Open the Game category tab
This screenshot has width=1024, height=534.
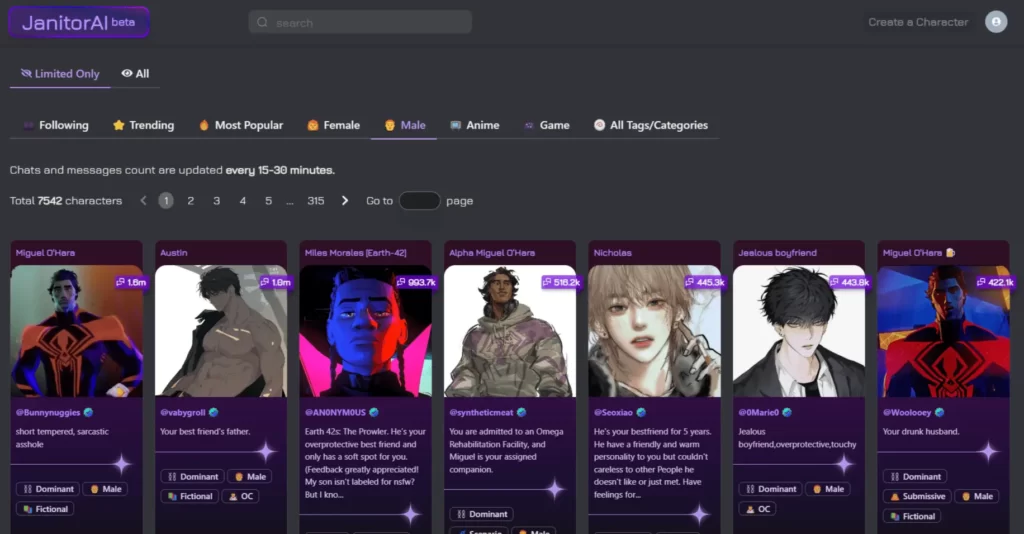pos(547,125)
